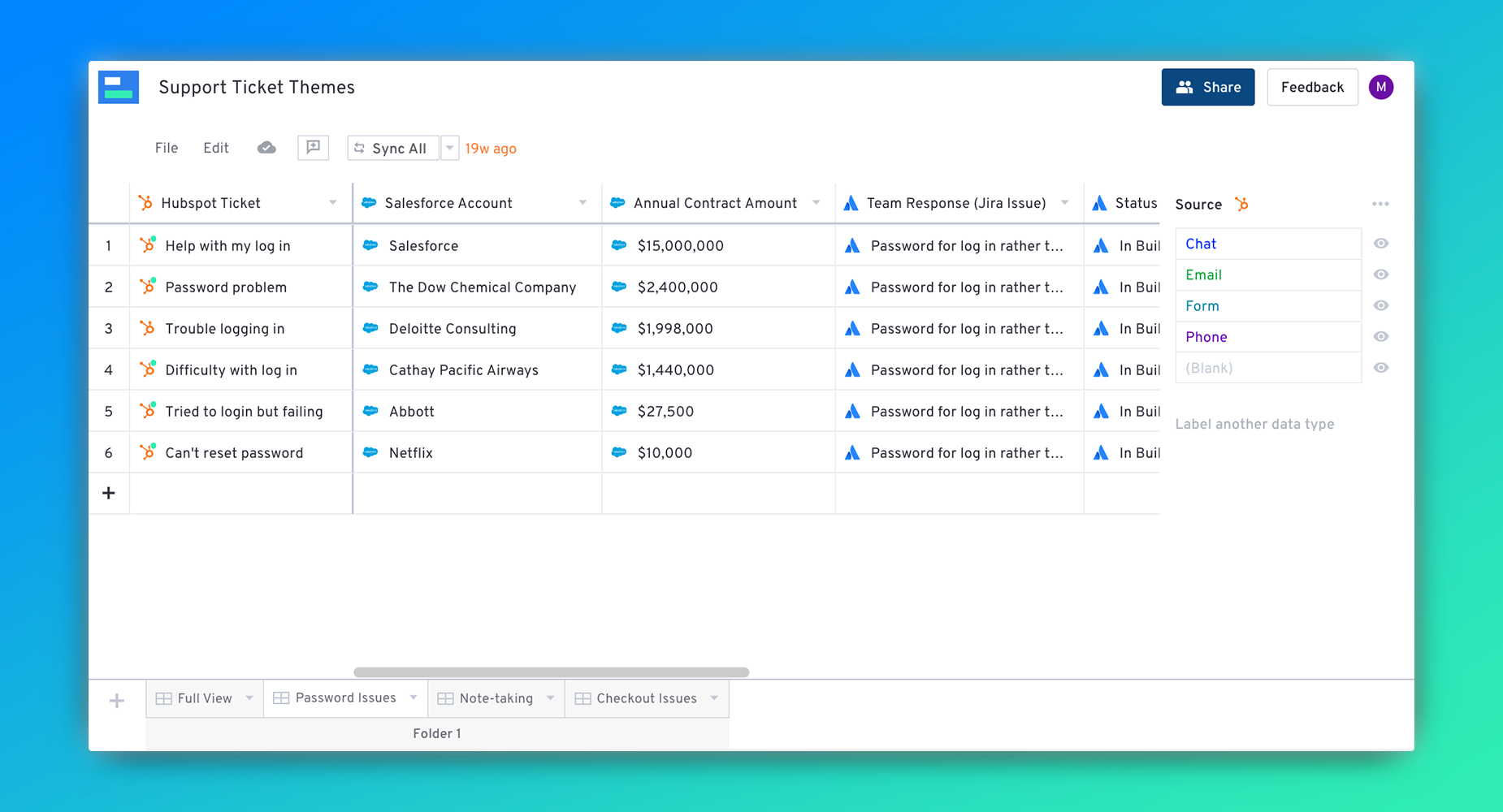Expand the Sync All dropdown arrow
The image size is (1503, 812).
pyautogui.click(x=449, y=148)
